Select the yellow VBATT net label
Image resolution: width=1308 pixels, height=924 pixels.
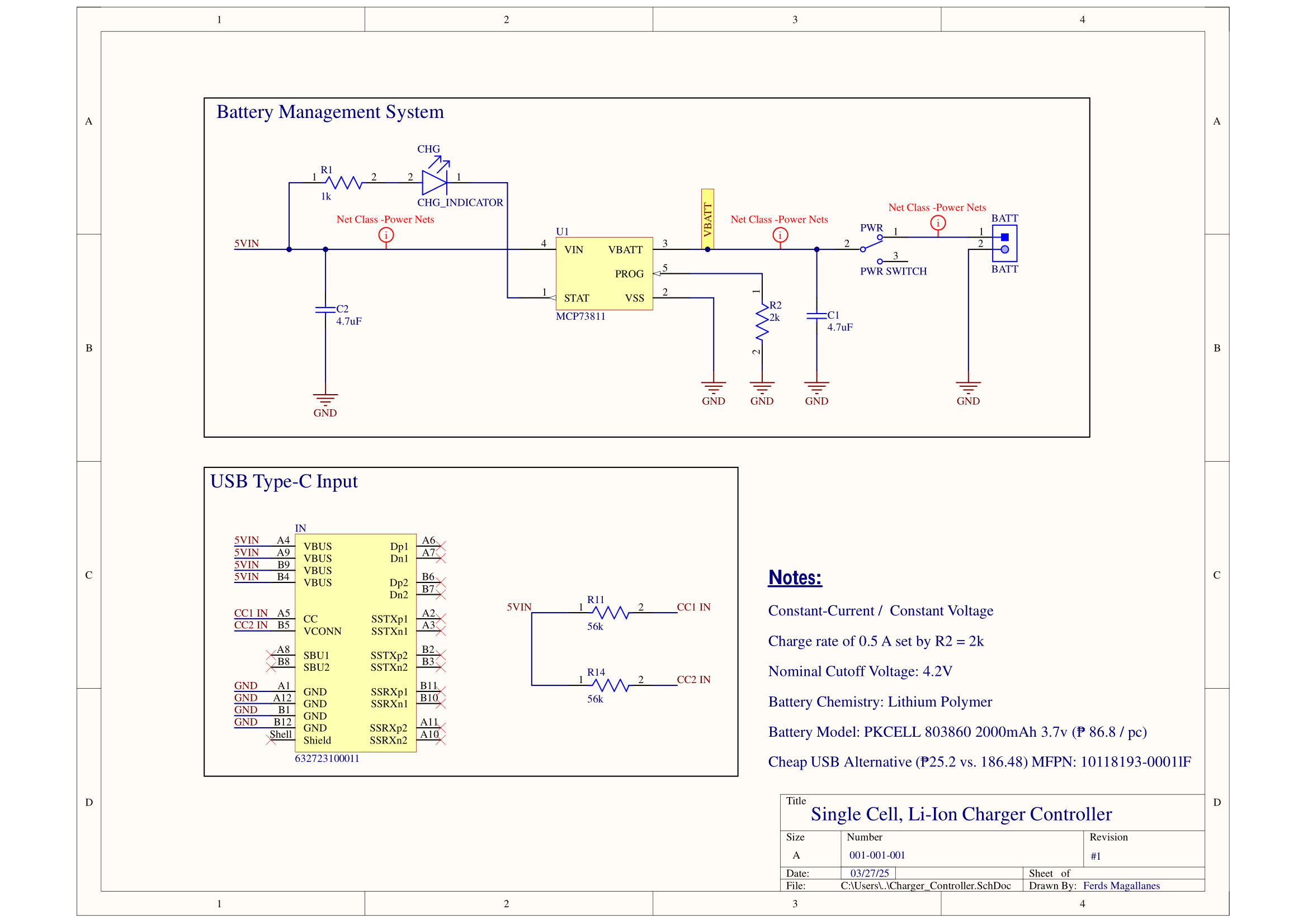(707, 219)
